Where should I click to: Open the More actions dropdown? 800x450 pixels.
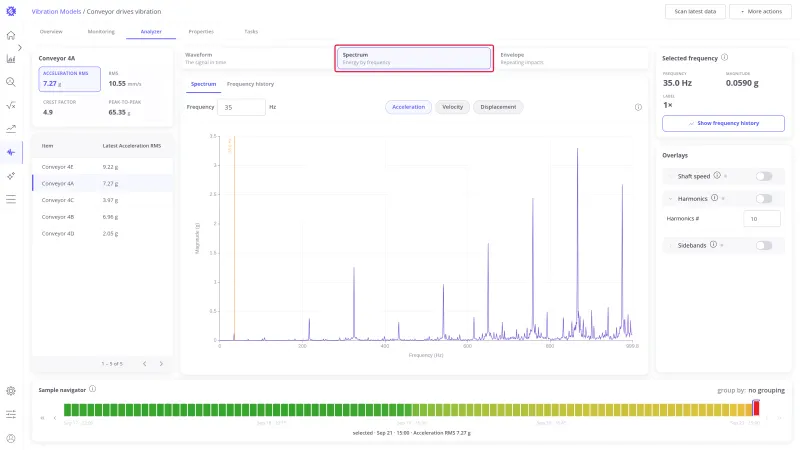pyautogui.click(x=760, y=11)
